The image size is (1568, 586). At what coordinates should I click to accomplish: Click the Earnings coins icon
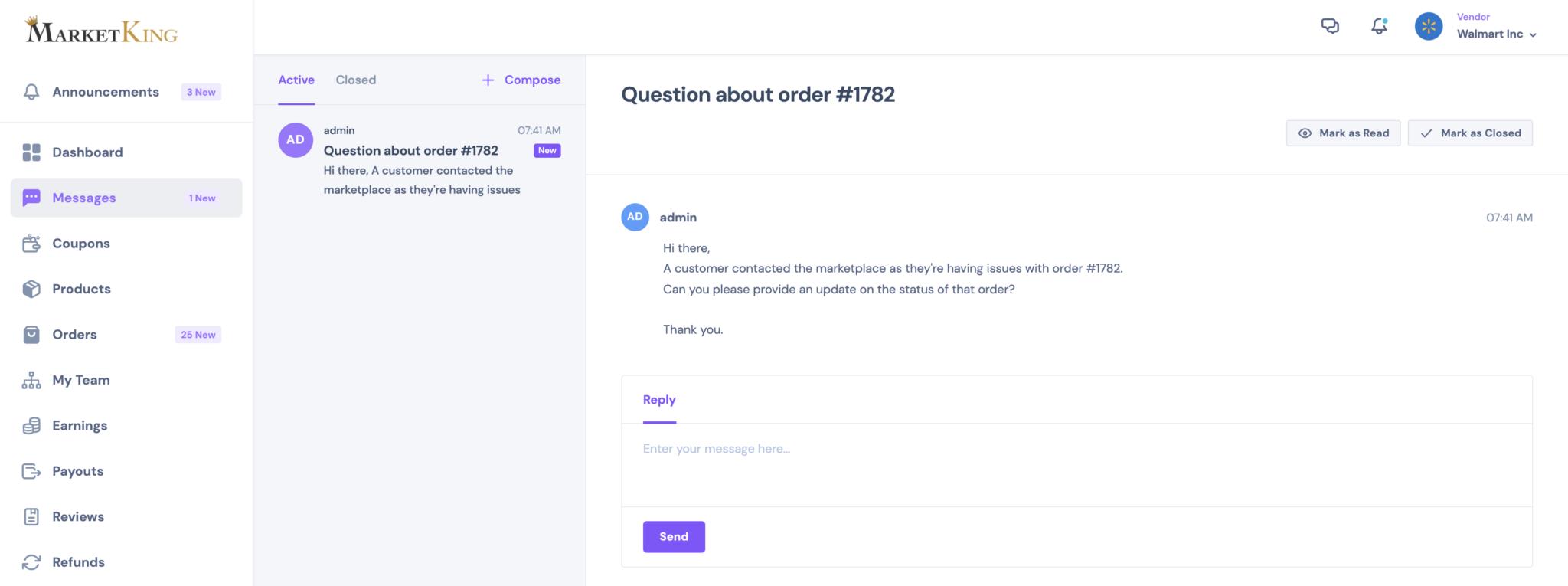point(31,426)
